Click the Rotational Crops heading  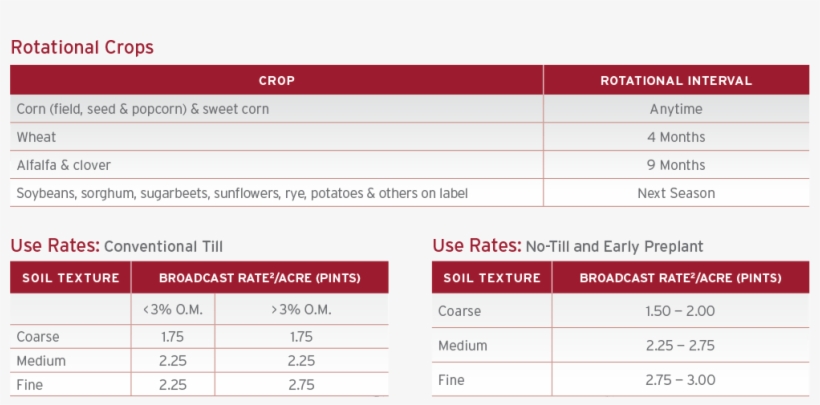coord(82,48)
